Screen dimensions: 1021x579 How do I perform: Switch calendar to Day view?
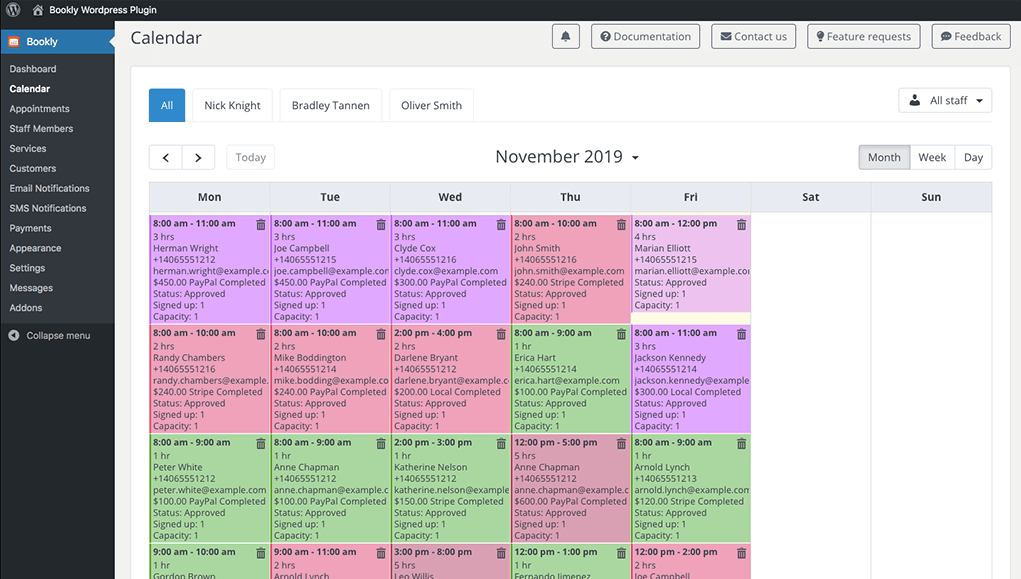point(973,158)
